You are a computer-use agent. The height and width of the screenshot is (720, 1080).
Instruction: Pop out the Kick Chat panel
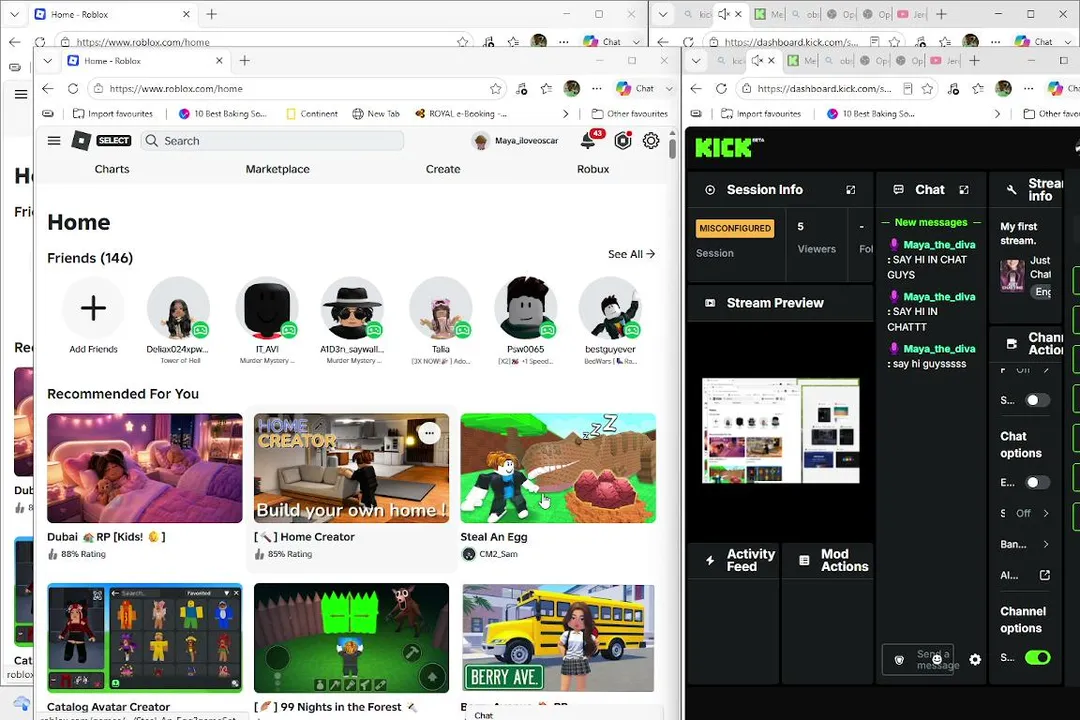point(964,189)
